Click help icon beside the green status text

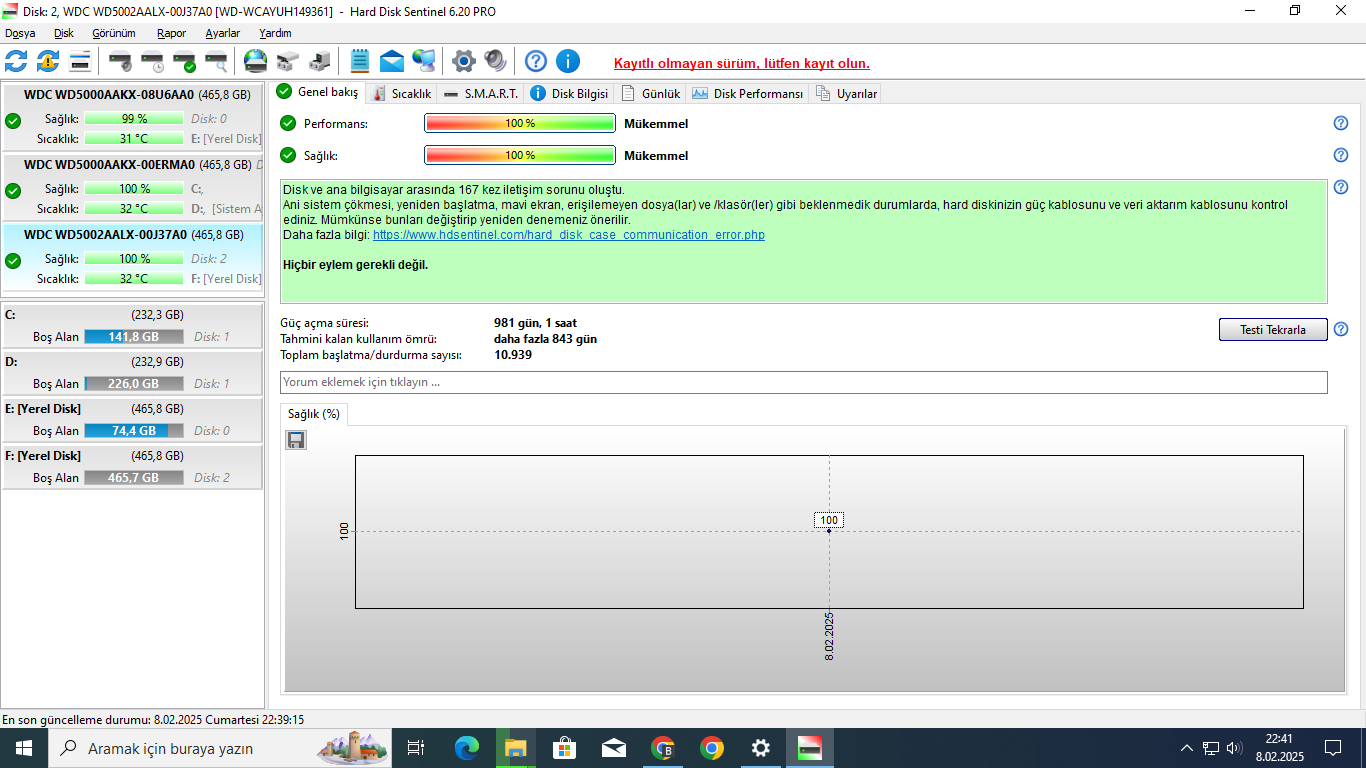(x=1341, y=187)
